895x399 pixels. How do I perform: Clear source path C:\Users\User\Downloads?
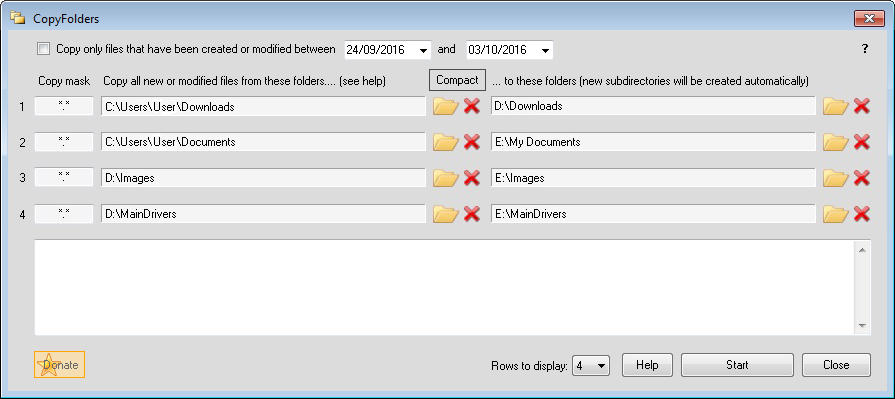(x=471, y=106)
